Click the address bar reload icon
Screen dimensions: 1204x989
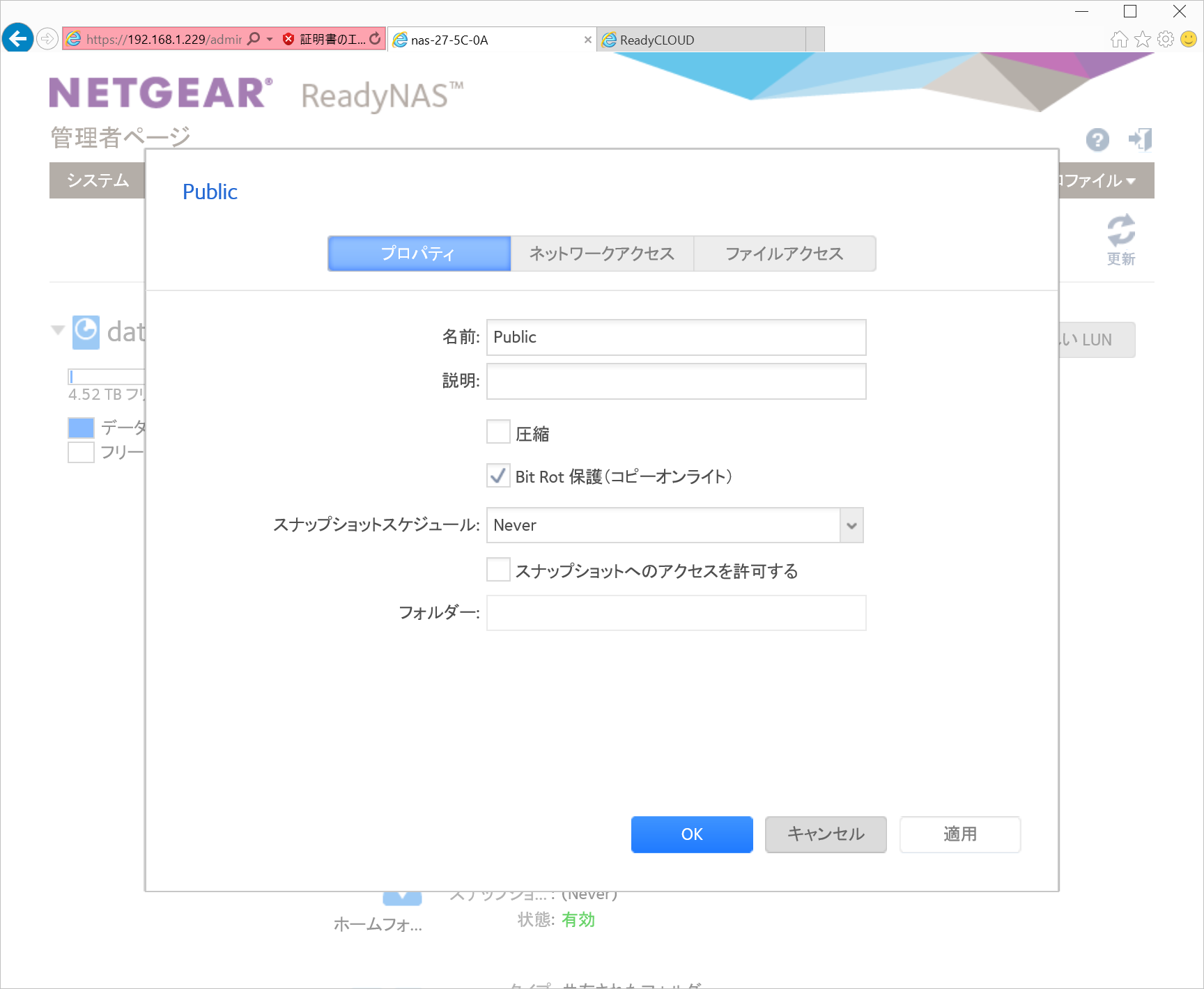375,39
